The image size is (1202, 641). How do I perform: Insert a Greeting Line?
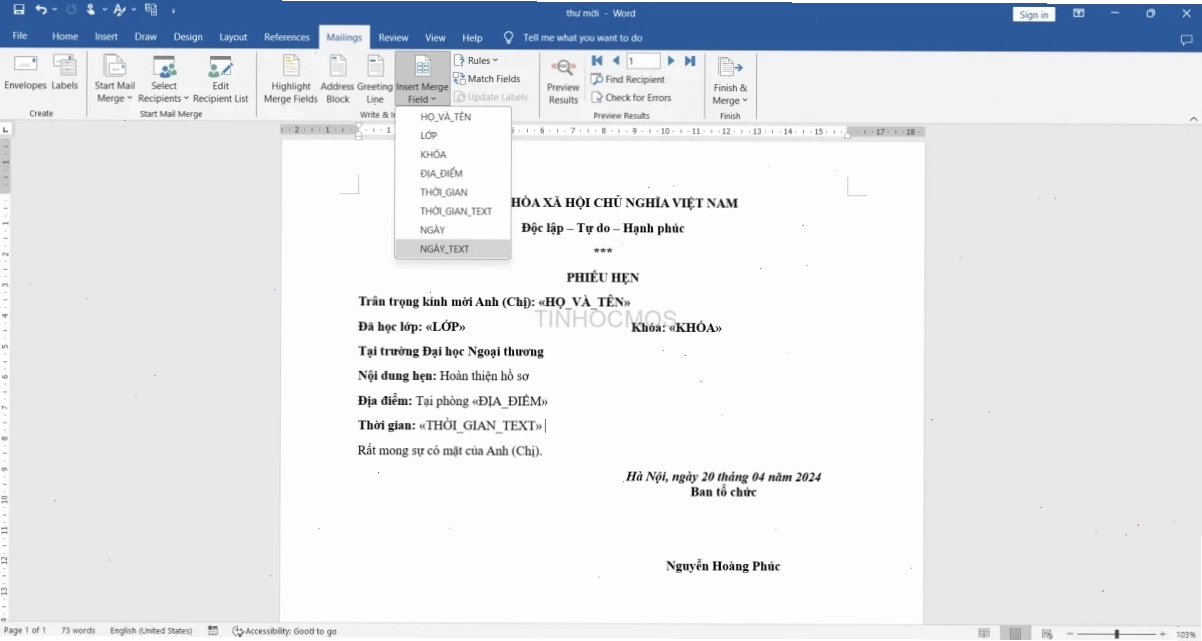pyautogui.click(x=375, y=80)
